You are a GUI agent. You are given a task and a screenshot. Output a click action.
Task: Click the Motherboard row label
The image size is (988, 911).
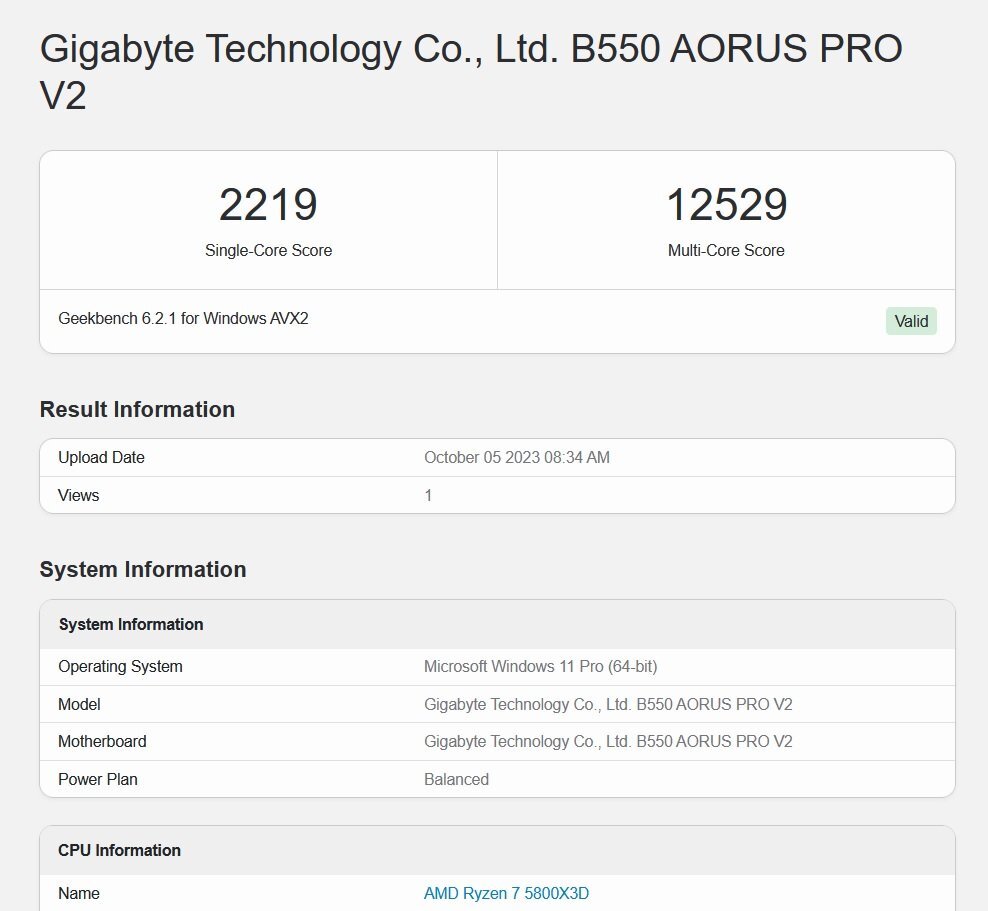[102, 742]
